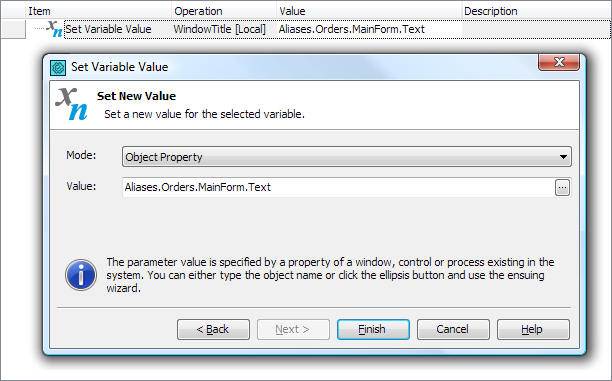Click the blue information icon

click(x=81, y=275)
